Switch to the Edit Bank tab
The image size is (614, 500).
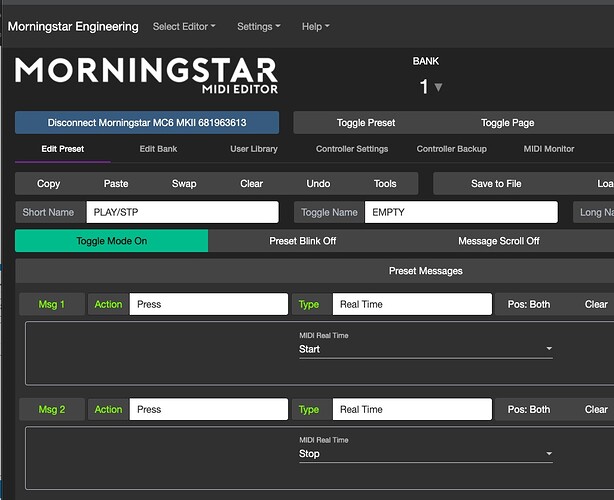coord(158,149)
